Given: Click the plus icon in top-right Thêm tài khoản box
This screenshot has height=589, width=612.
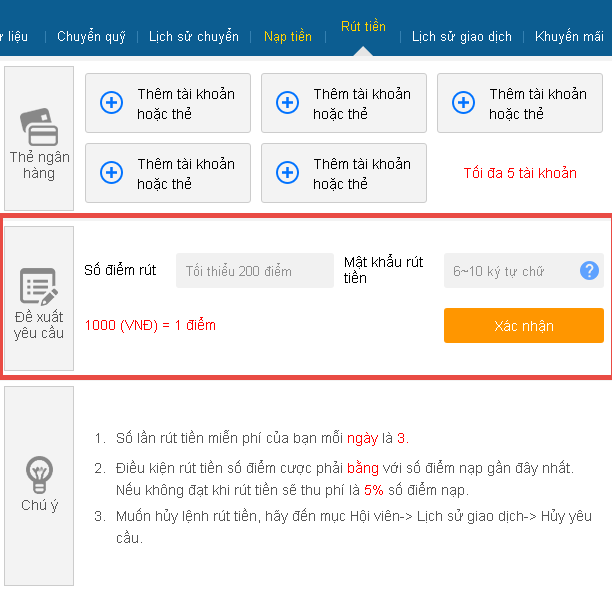Looking at the screenshot, I should pyautogui.click(x=463, y=102).
